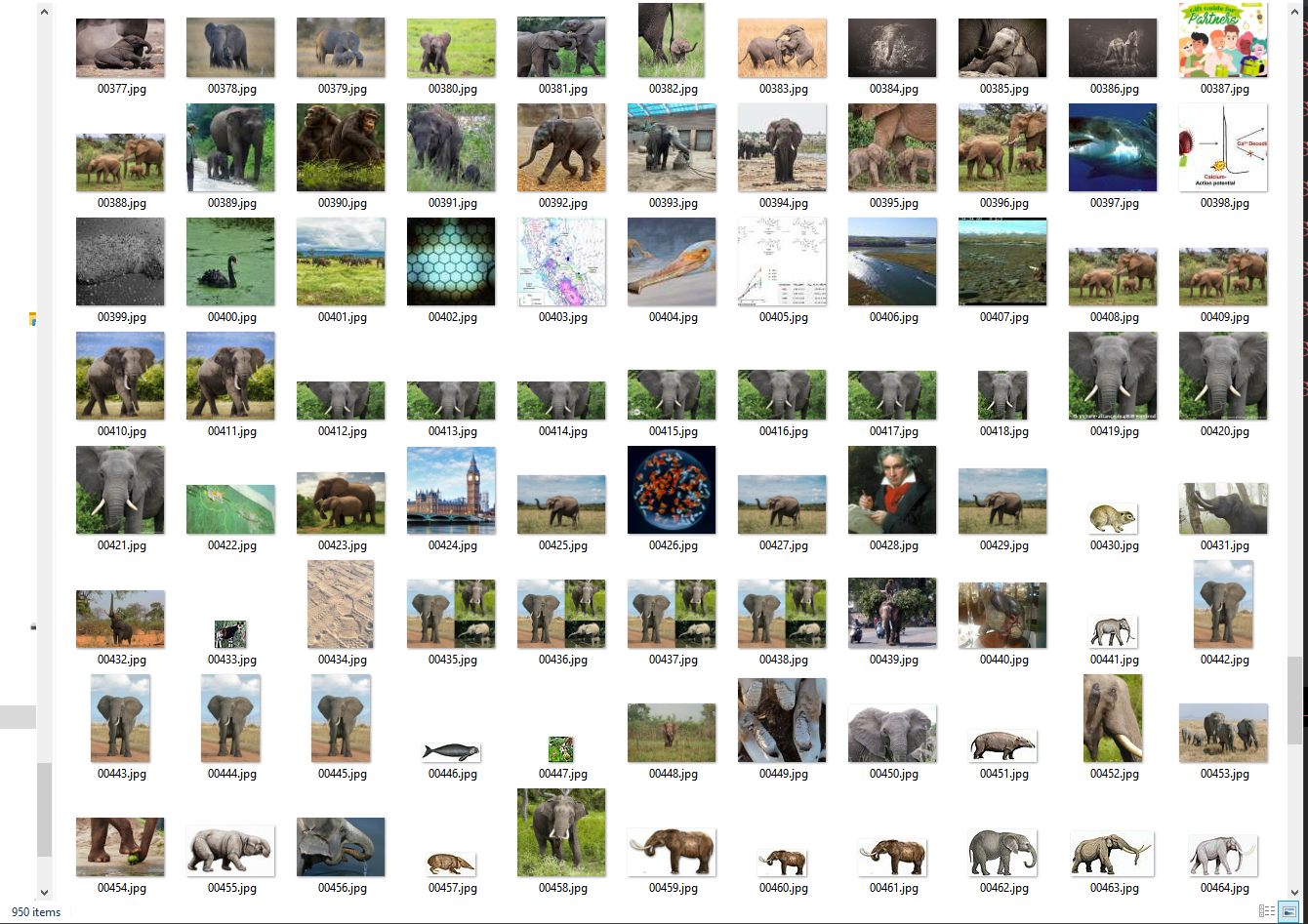Select the microscopic cells thumbnail 00426.jpg
1308x924 pixels.
[x=672, y=490]
